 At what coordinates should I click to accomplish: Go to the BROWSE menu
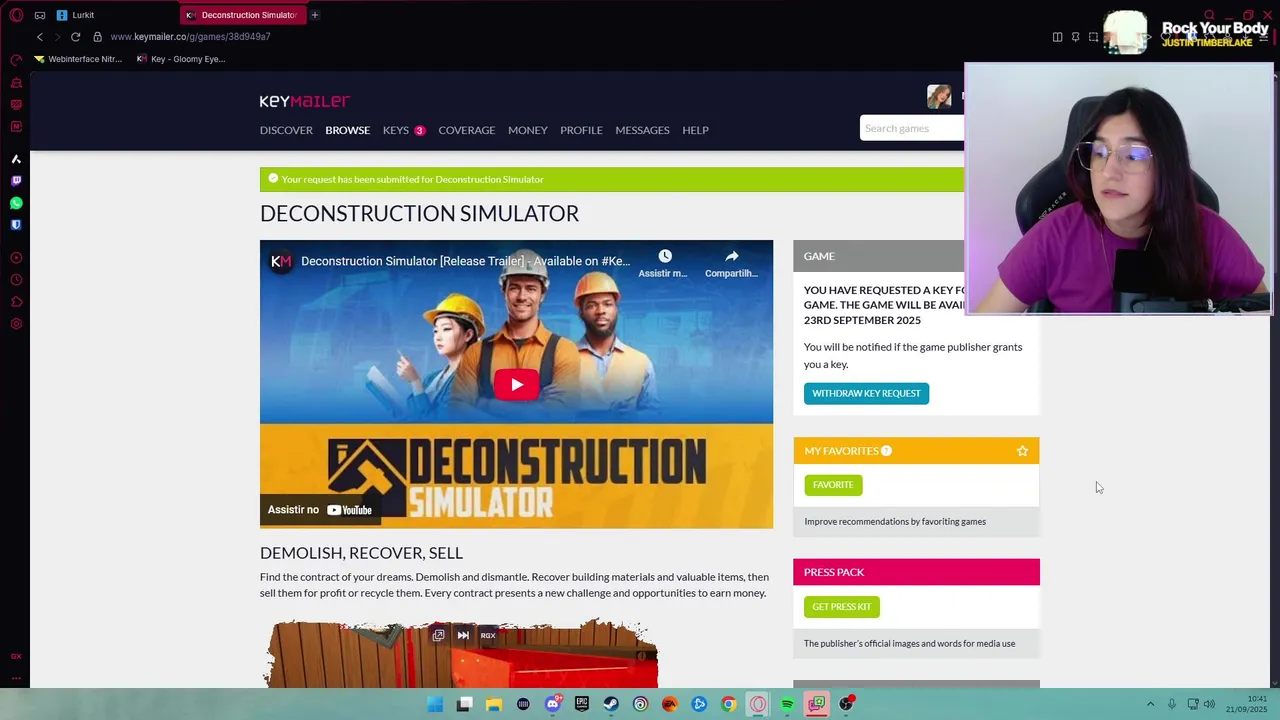[347, 130]
